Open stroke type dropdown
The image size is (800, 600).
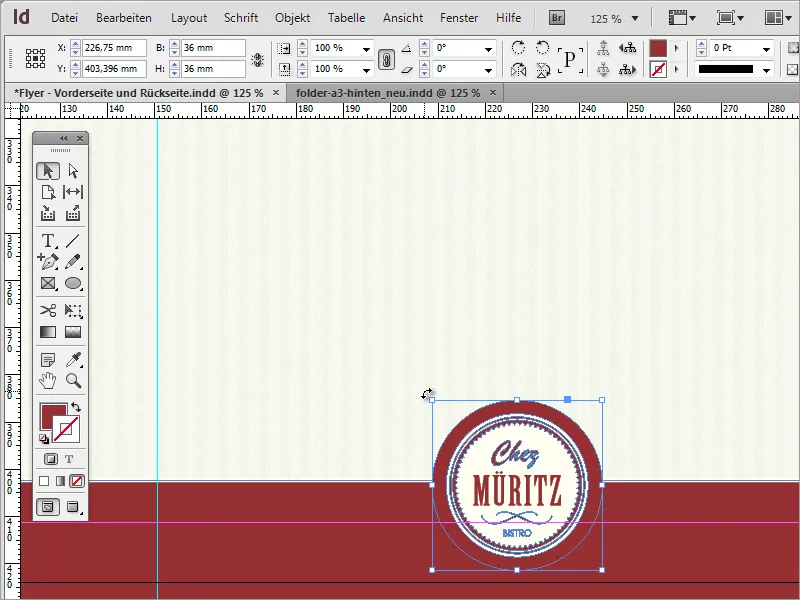click(766, 69)
